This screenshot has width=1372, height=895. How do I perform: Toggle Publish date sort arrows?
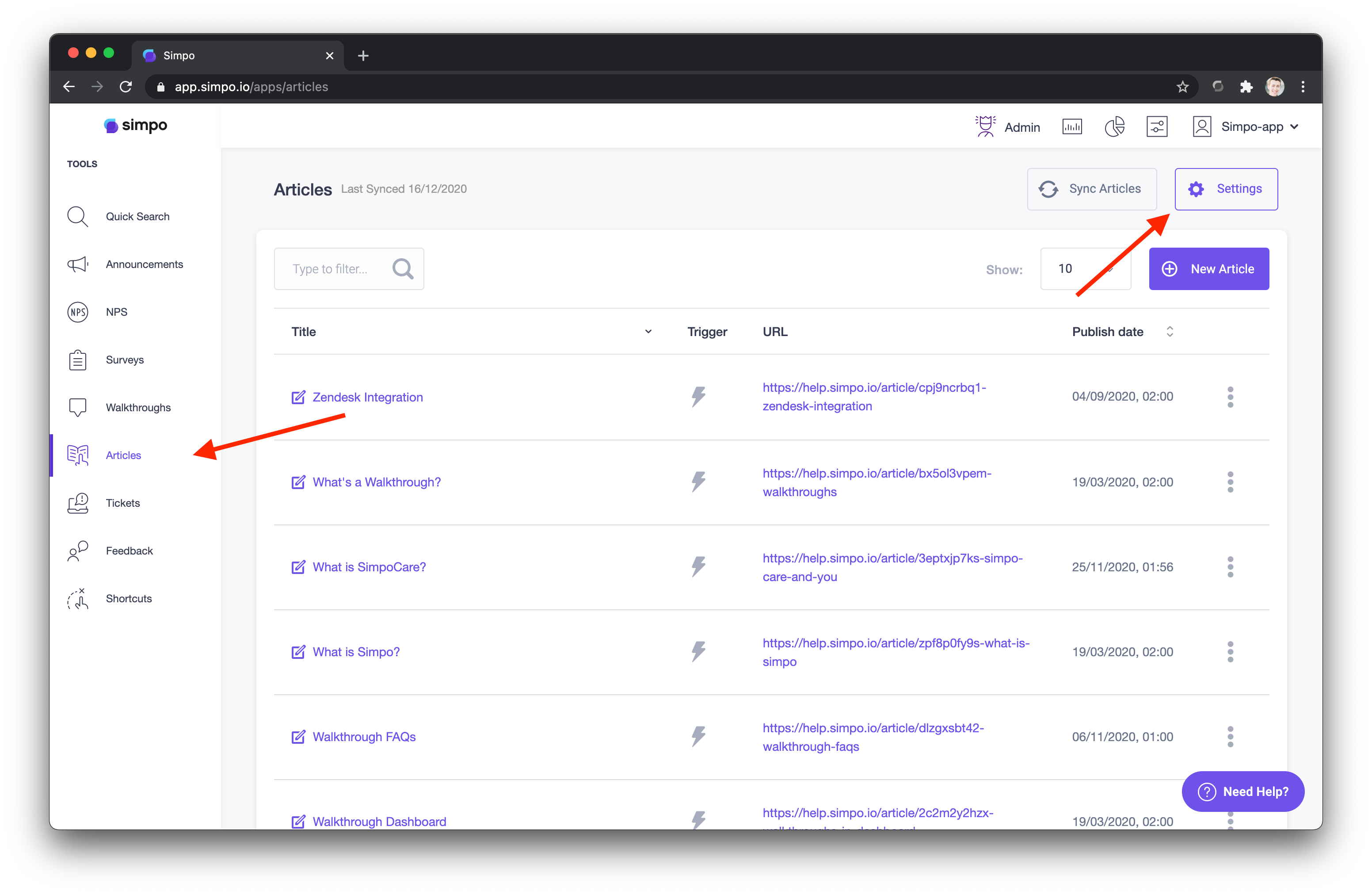1170,332
